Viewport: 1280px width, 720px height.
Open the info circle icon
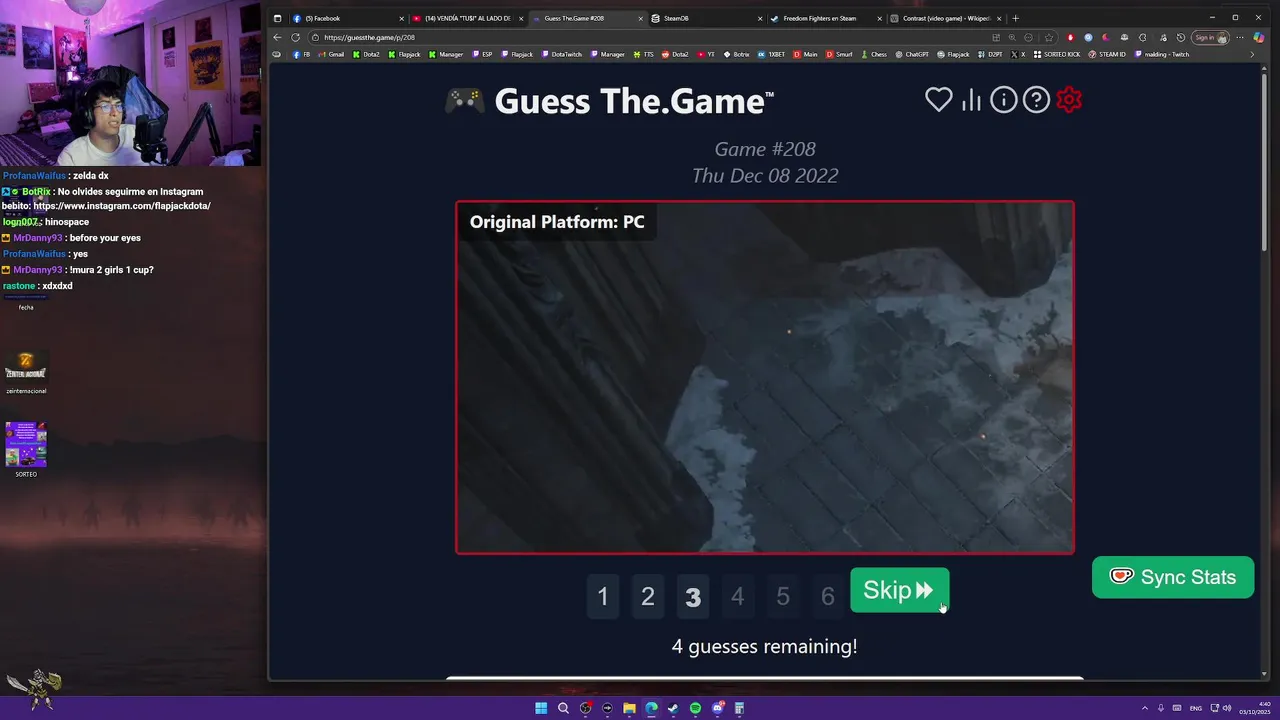point(1004,100)
